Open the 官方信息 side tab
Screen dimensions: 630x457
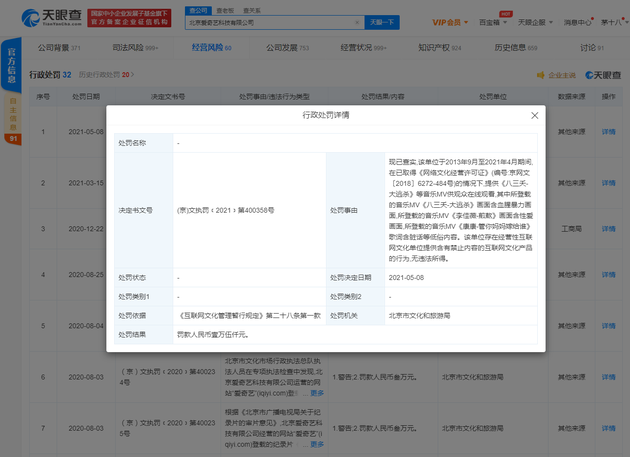[12, 65]
